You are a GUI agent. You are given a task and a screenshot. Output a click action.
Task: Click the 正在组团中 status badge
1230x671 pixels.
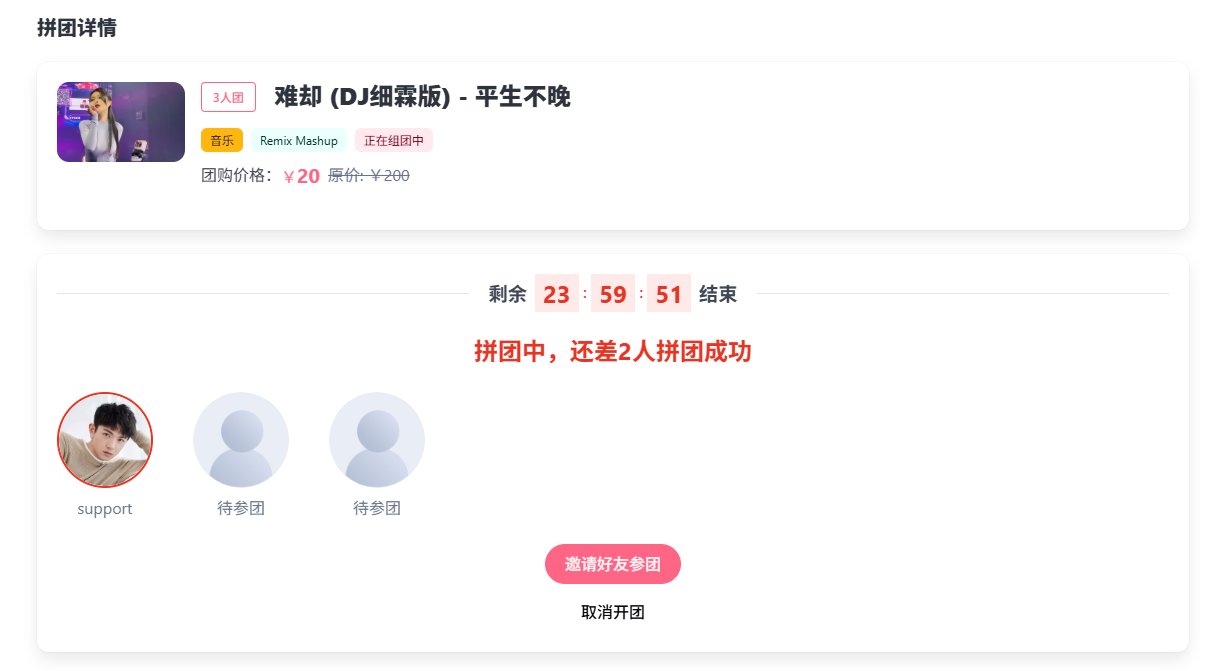point(395,140)
